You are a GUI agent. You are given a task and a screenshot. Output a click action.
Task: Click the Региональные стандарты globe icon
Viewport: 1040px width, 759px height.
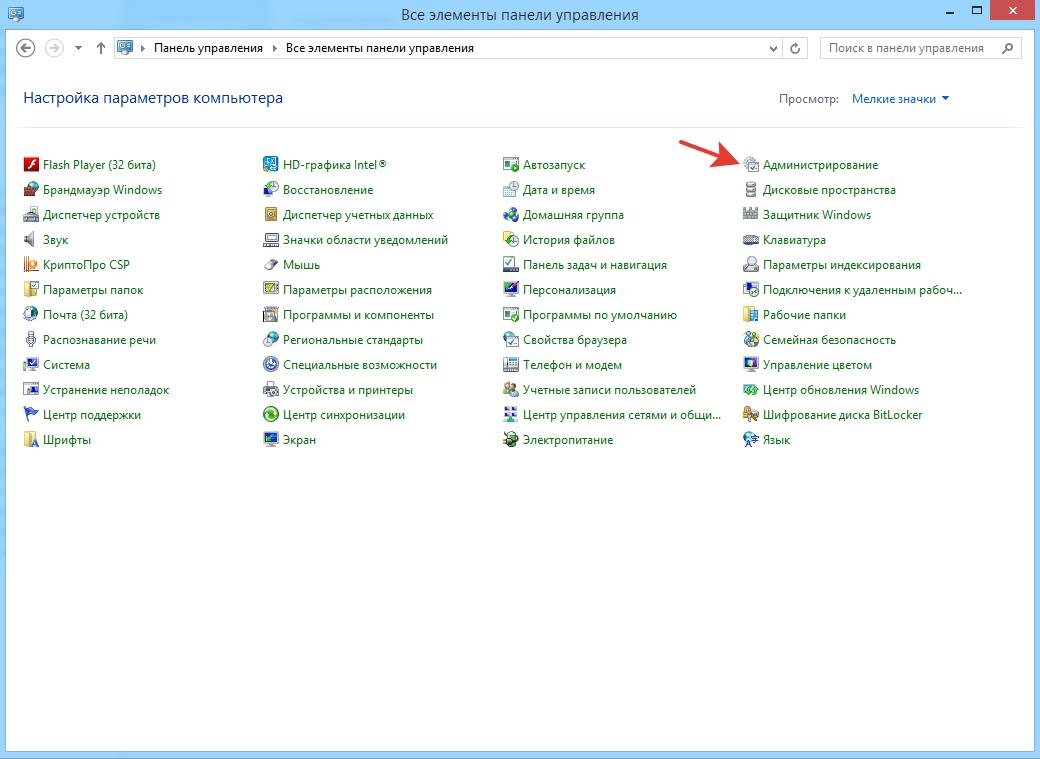click(271, 340)
